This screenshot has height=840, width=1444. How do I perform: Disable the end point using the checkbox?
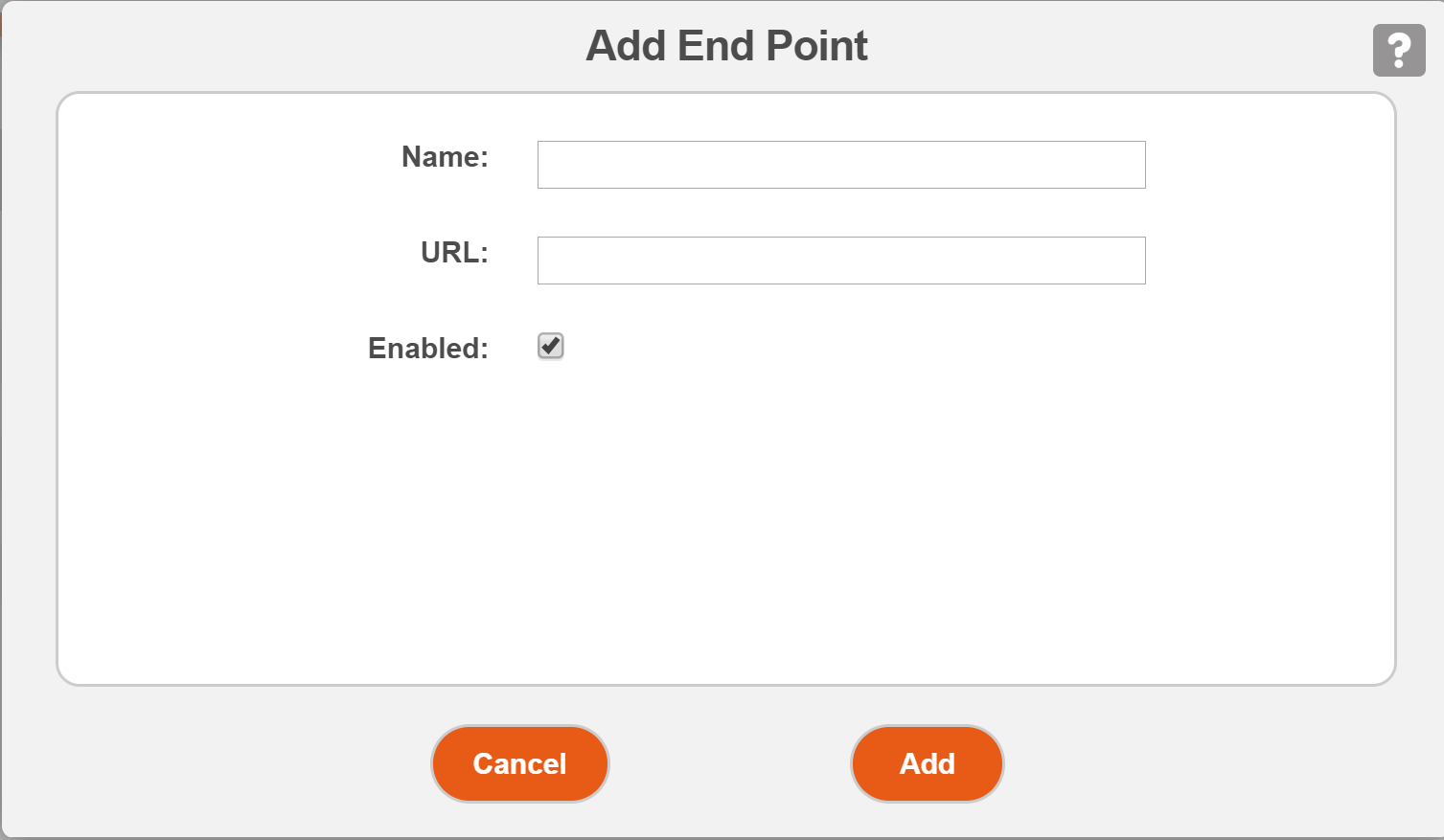(551, 346)
